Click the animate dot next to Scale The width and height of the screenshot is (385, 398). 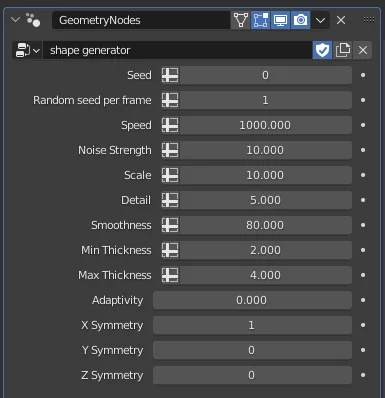click(363, 175)
